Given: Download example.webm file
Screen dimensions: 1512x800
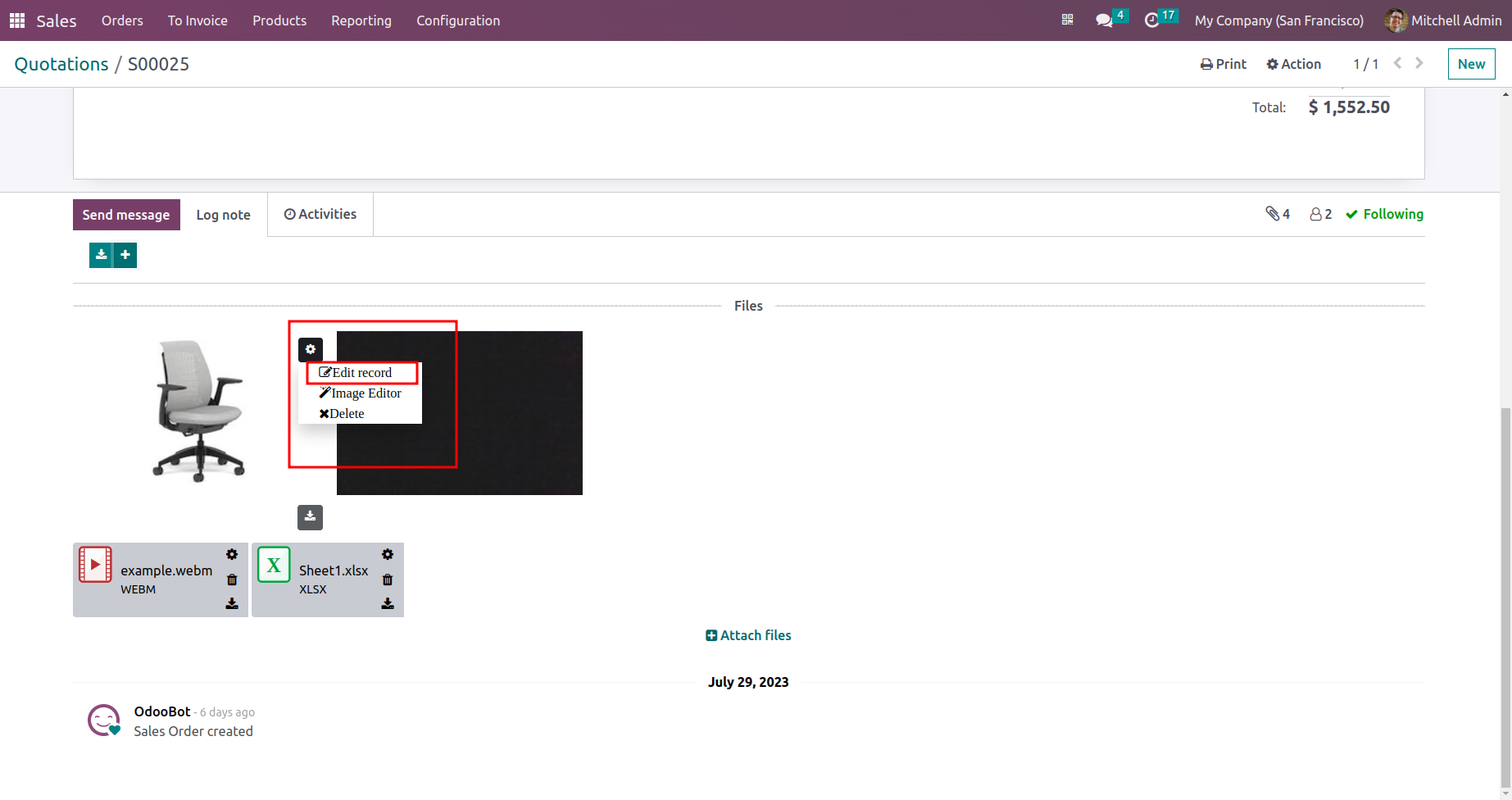Looking at the screenshot, I should (232, 604).
